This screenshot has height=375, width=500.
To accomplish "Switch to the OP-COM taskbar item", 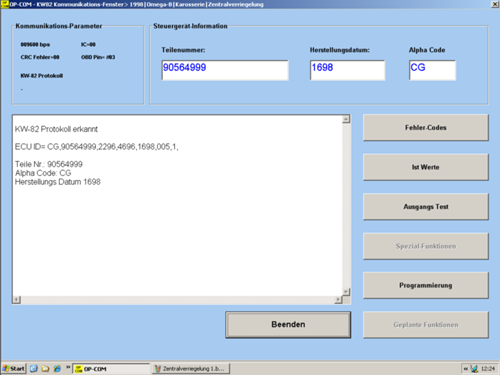I will coord(111,369).
